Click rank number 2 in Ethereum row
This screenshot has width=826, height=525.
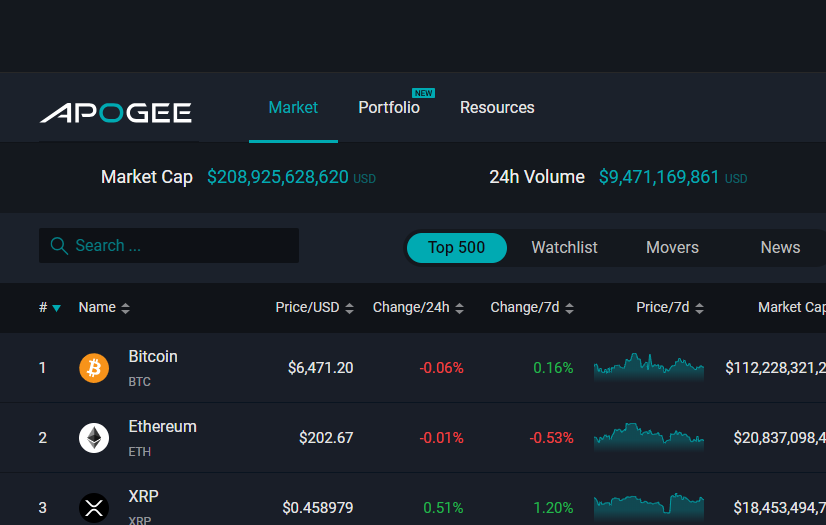43,438
